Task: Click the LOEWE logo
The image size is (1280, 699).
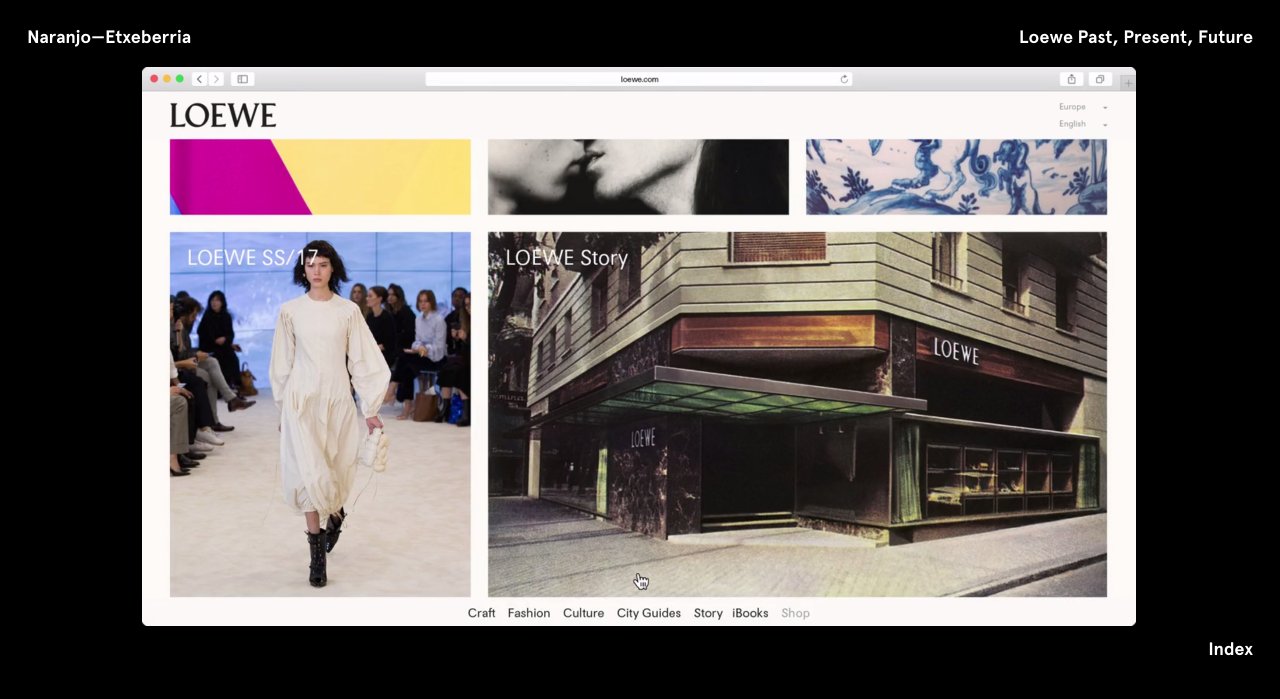Action: click(x=223, y=115)
